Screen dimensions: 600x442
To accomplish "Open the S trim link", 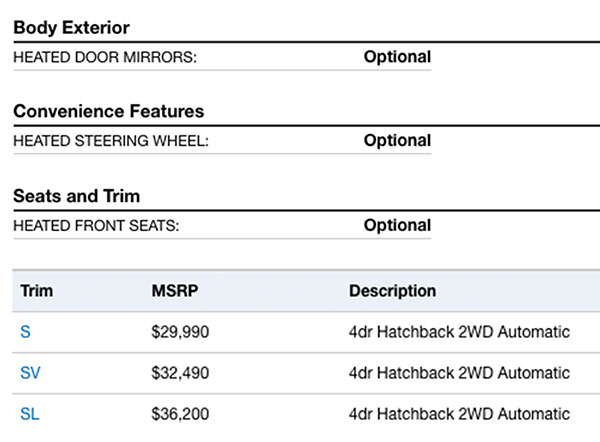I will point(25,332).
